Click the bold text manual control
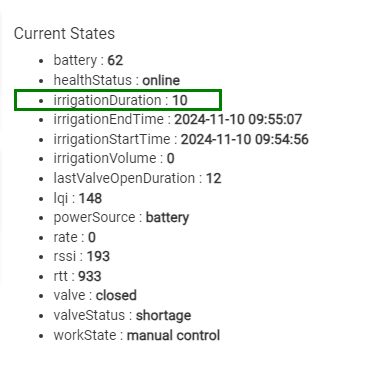Viewport: 367px width, 381px height. click(x=173, y=335)
